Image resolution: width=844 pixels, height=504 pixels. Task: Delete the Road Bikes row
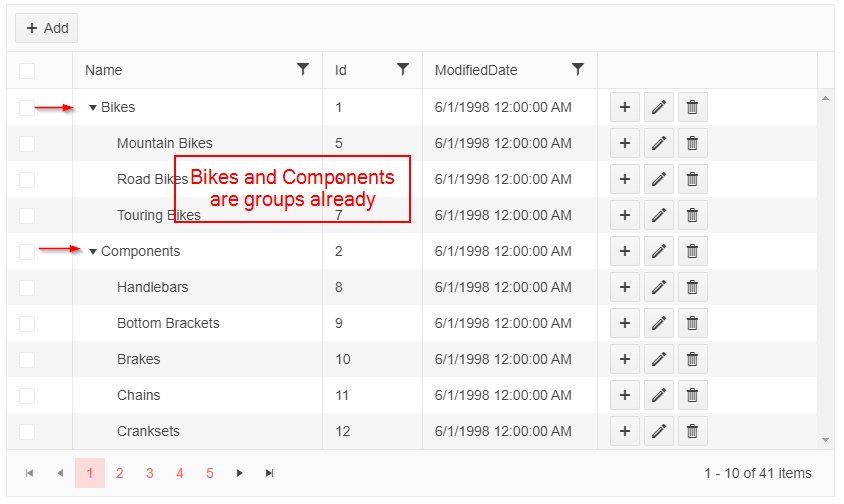[x=692, y=179]
